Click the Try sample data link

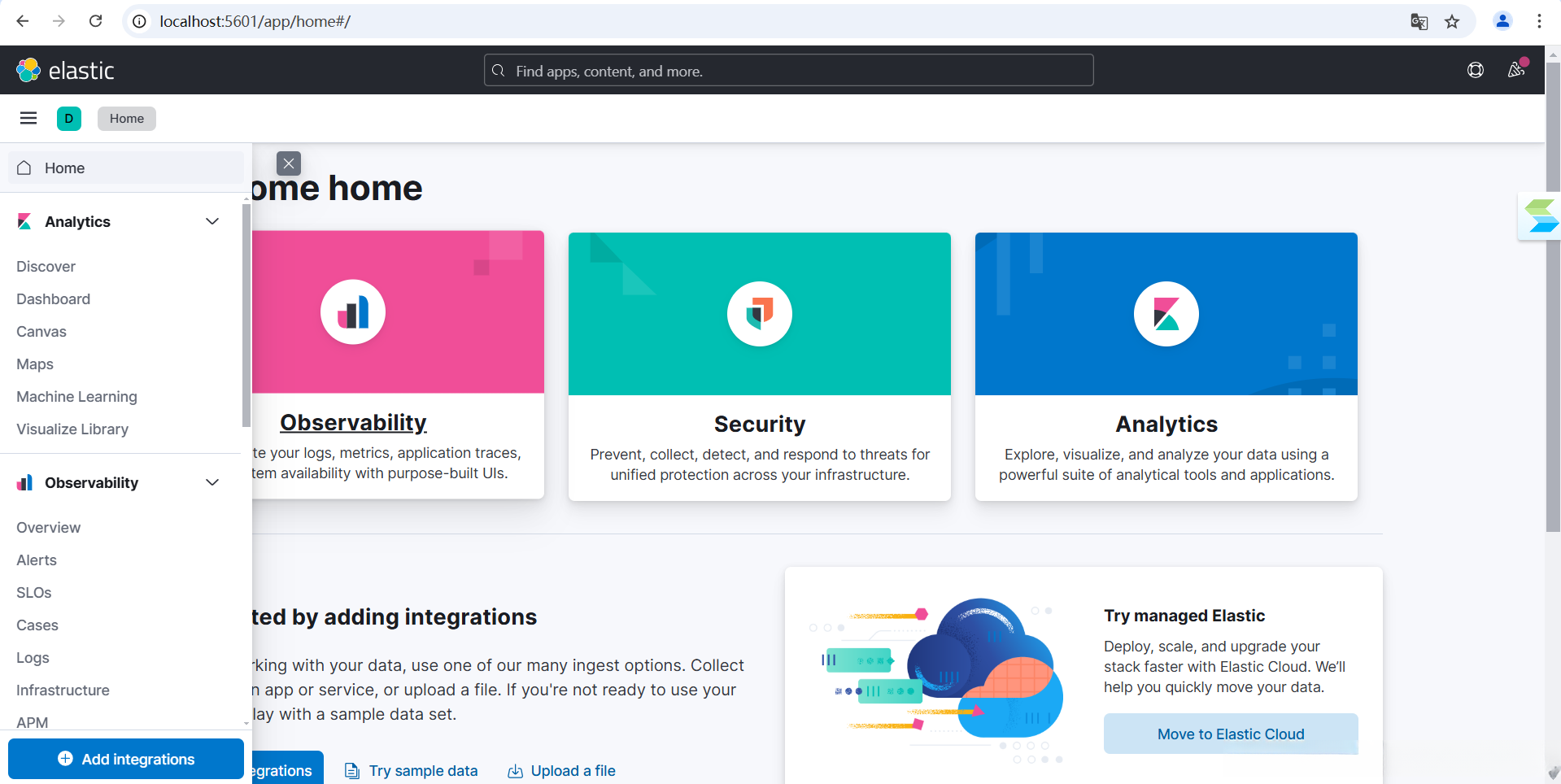(x=423, y=771)
